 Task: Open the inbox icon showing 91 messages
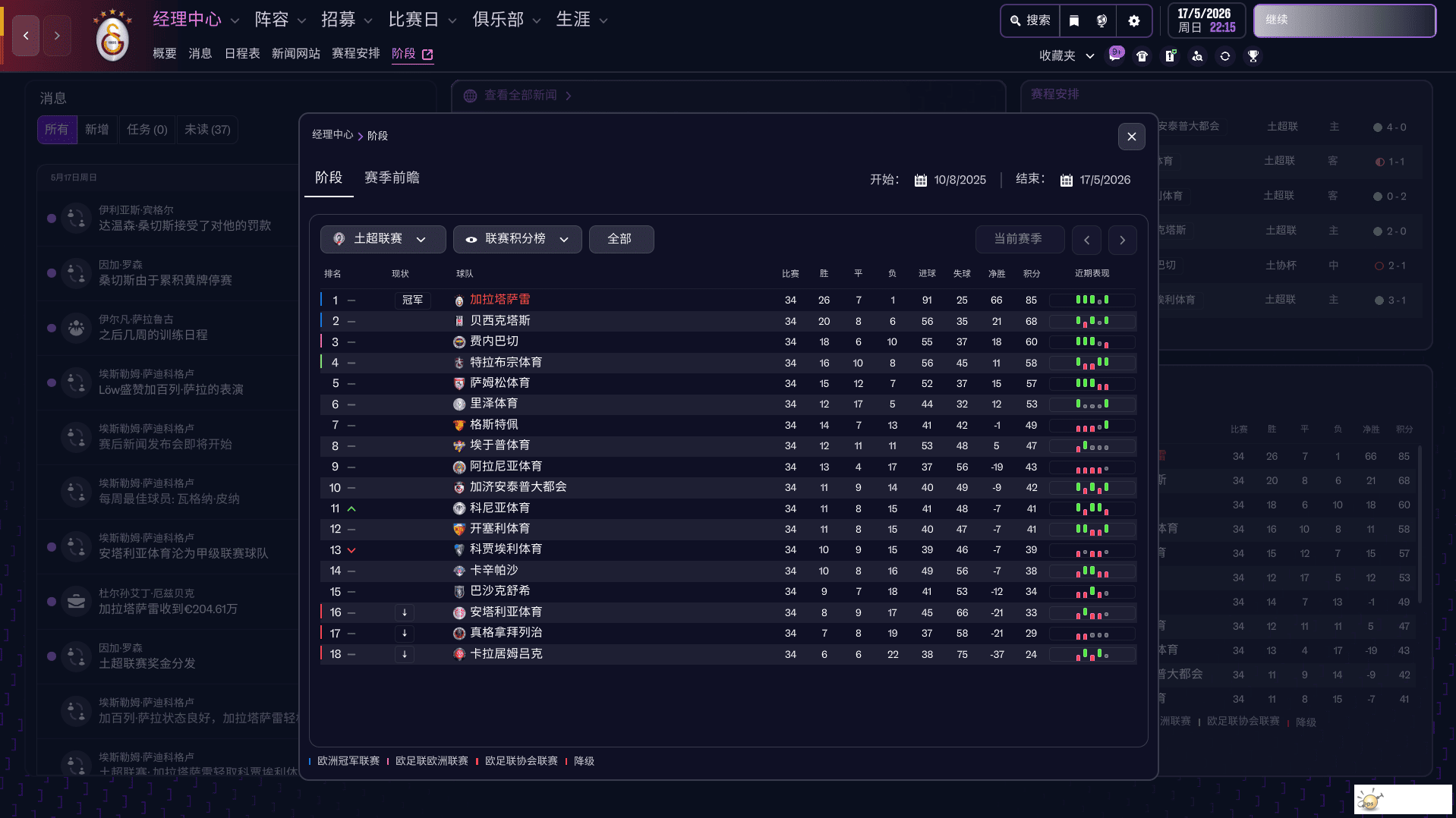tap(1115, 55)
